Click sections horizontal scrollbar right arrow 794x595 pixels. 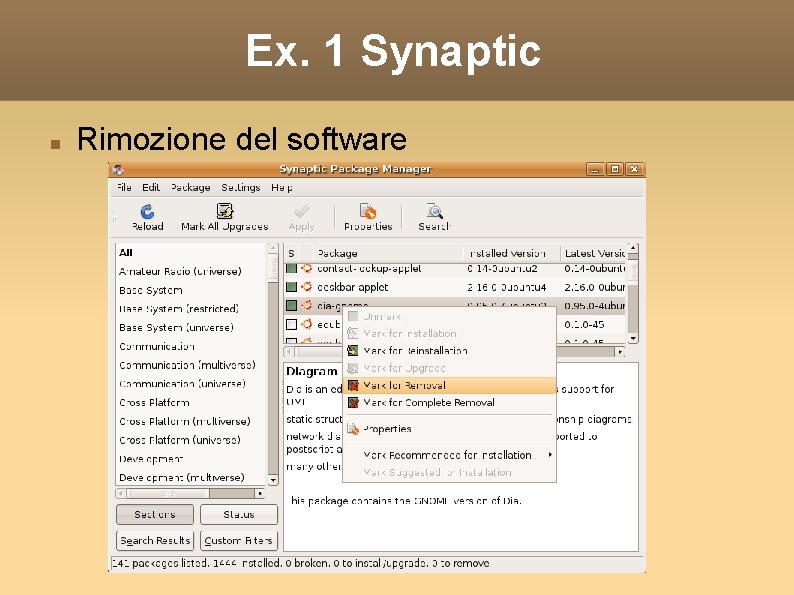click(x=260, y=493)
